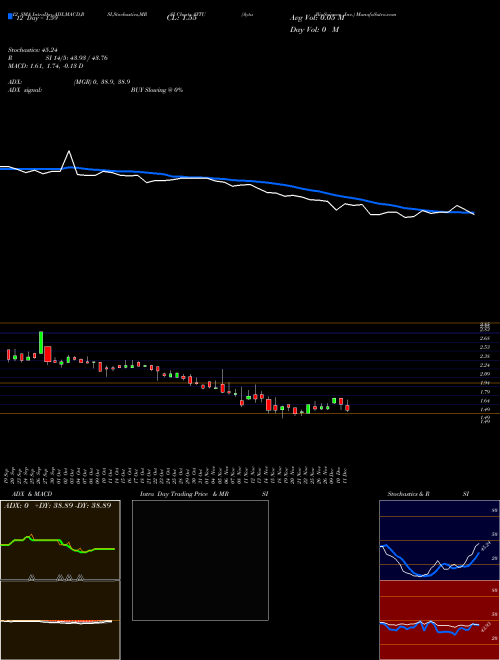
Task: Click the blue RSI line in red panel
Action: point(429,627)
